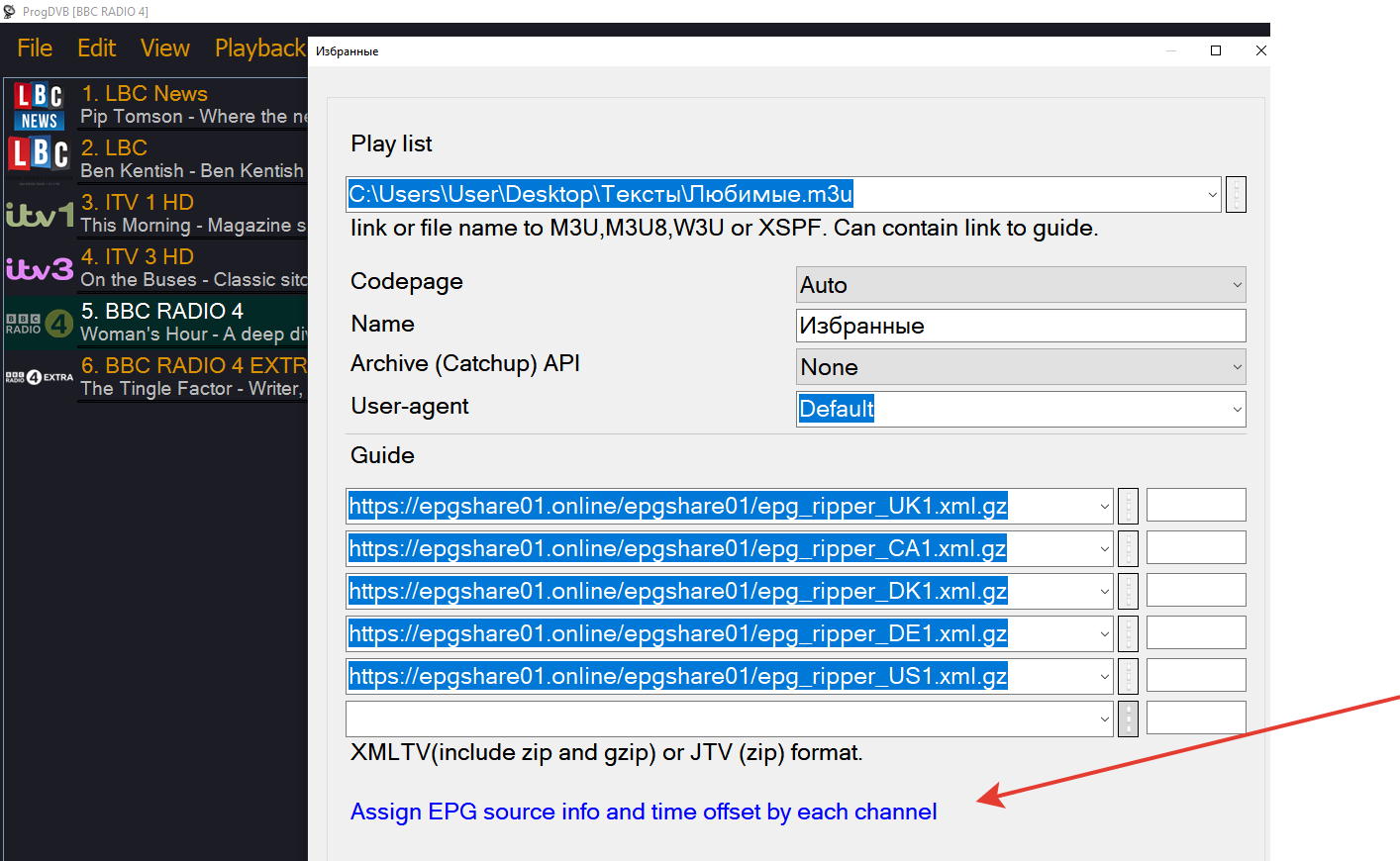Open the Edit menu
Screen dimensions: 1400x861
click(96, 48)
